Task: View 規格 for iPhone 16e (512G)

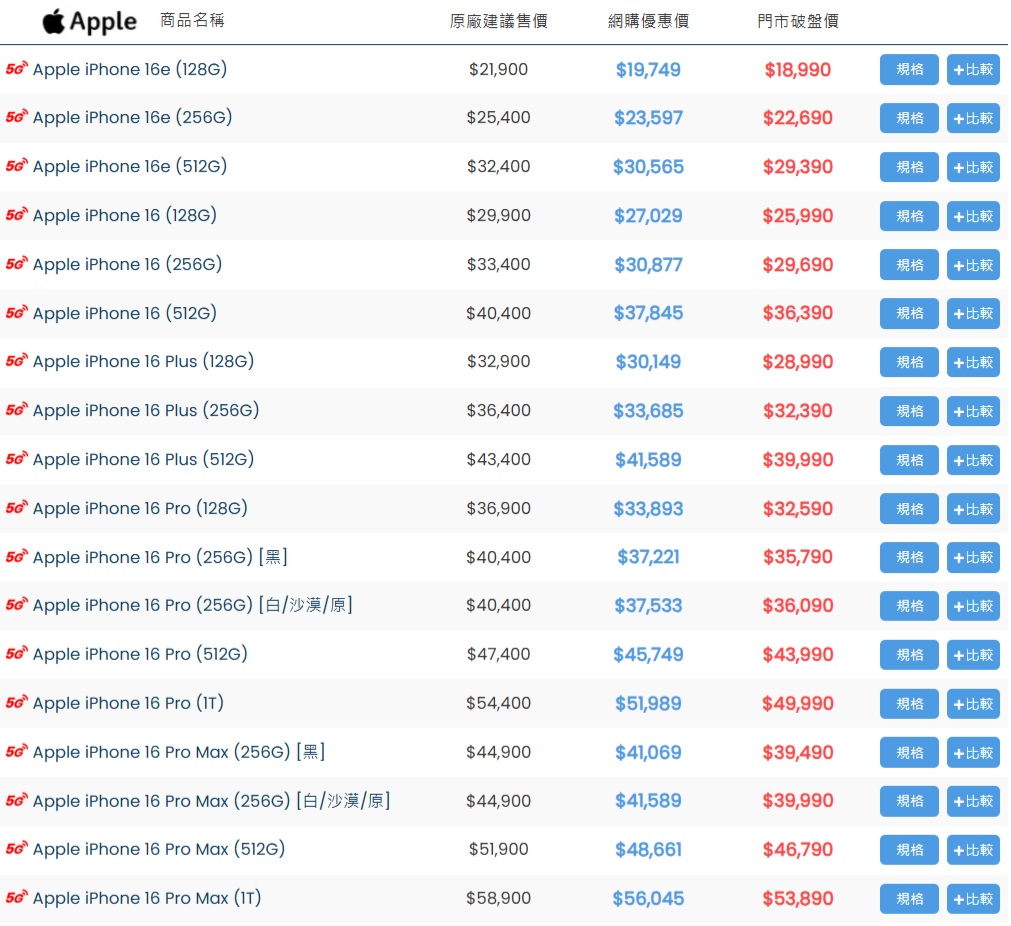Action: pyautogui.click(x=908, y=167)
